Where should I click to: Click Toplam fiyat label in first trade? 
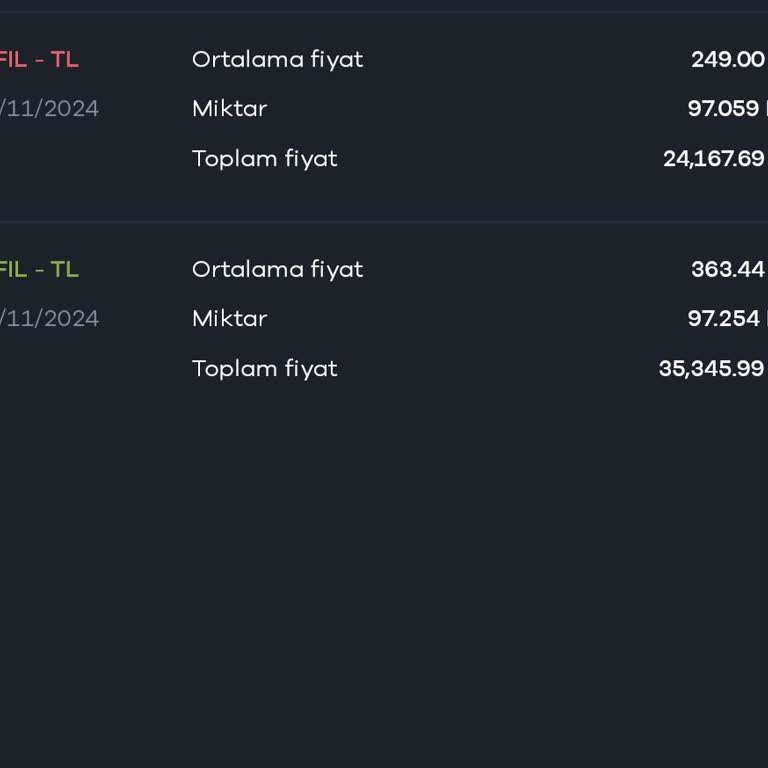(x=264, y=159)
